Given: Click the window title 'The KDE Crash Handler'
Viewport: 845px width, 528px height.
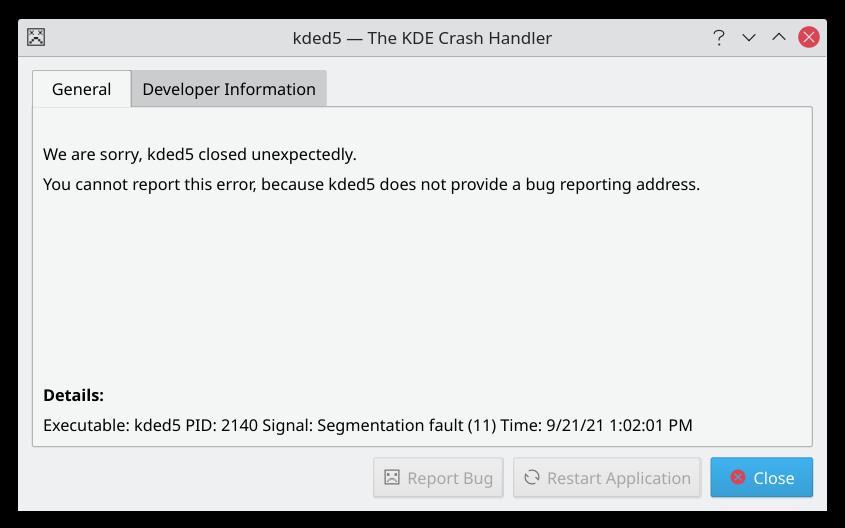Looking at the screenshot, I should pos(460,38).
